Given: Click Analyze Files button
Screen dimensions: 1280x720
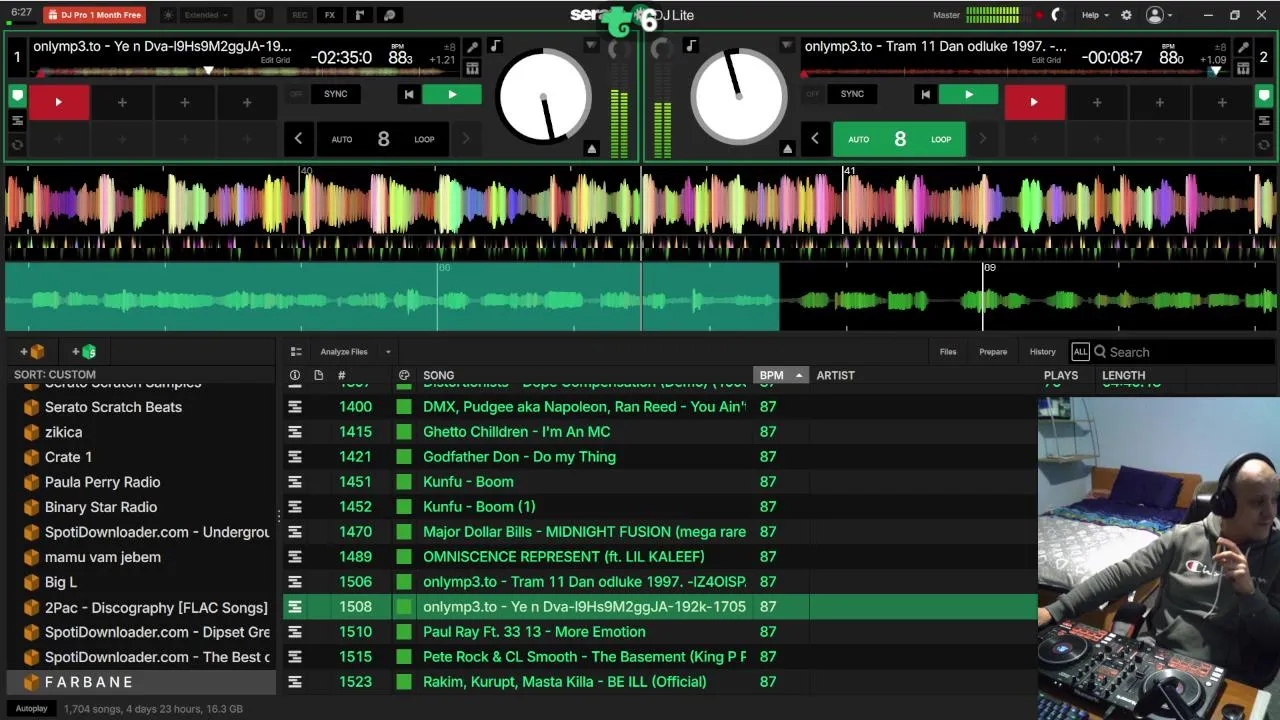Looking at the screenshot, I should click(x=344, y=352).
